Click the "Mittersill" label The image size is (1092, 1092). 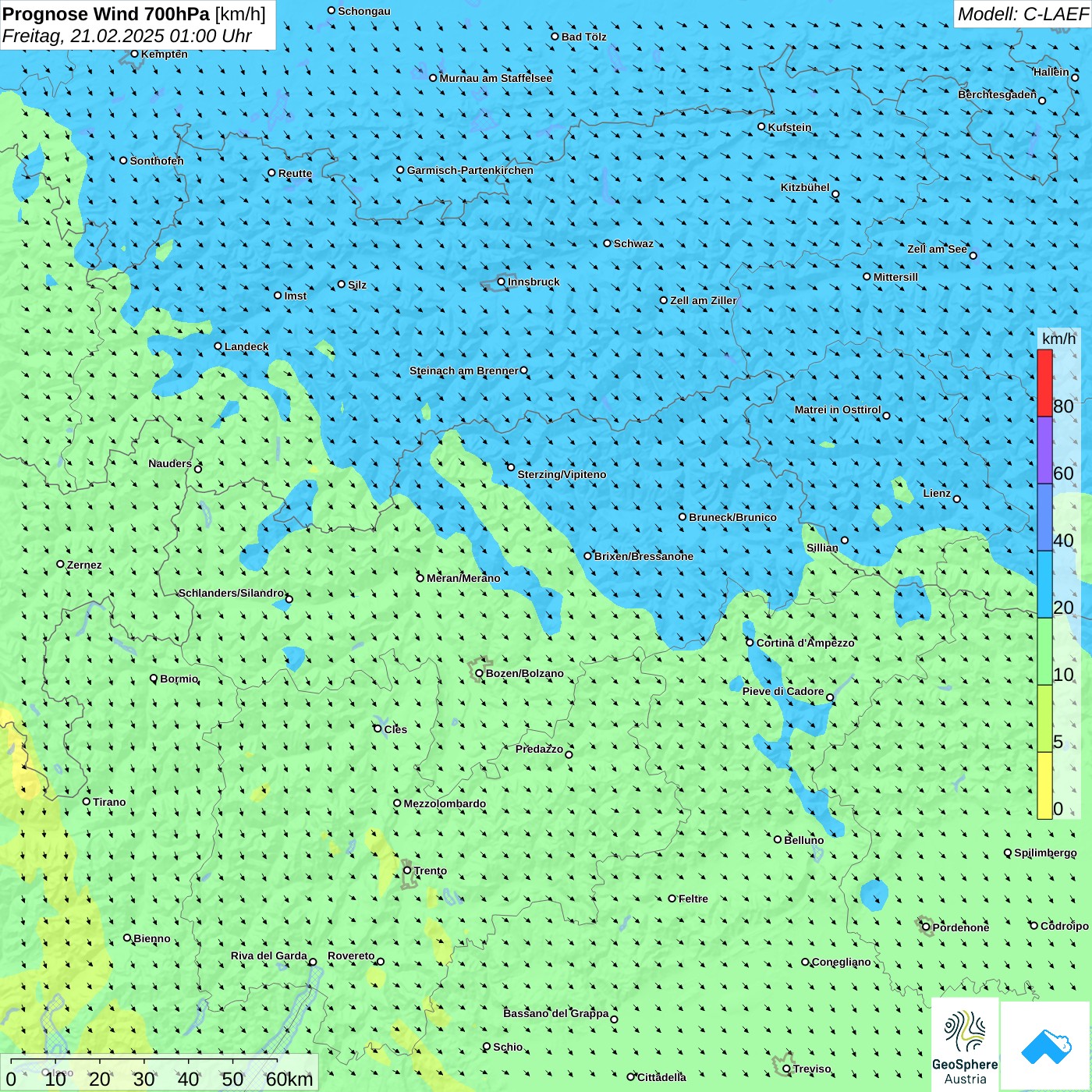tap(896, 277)
